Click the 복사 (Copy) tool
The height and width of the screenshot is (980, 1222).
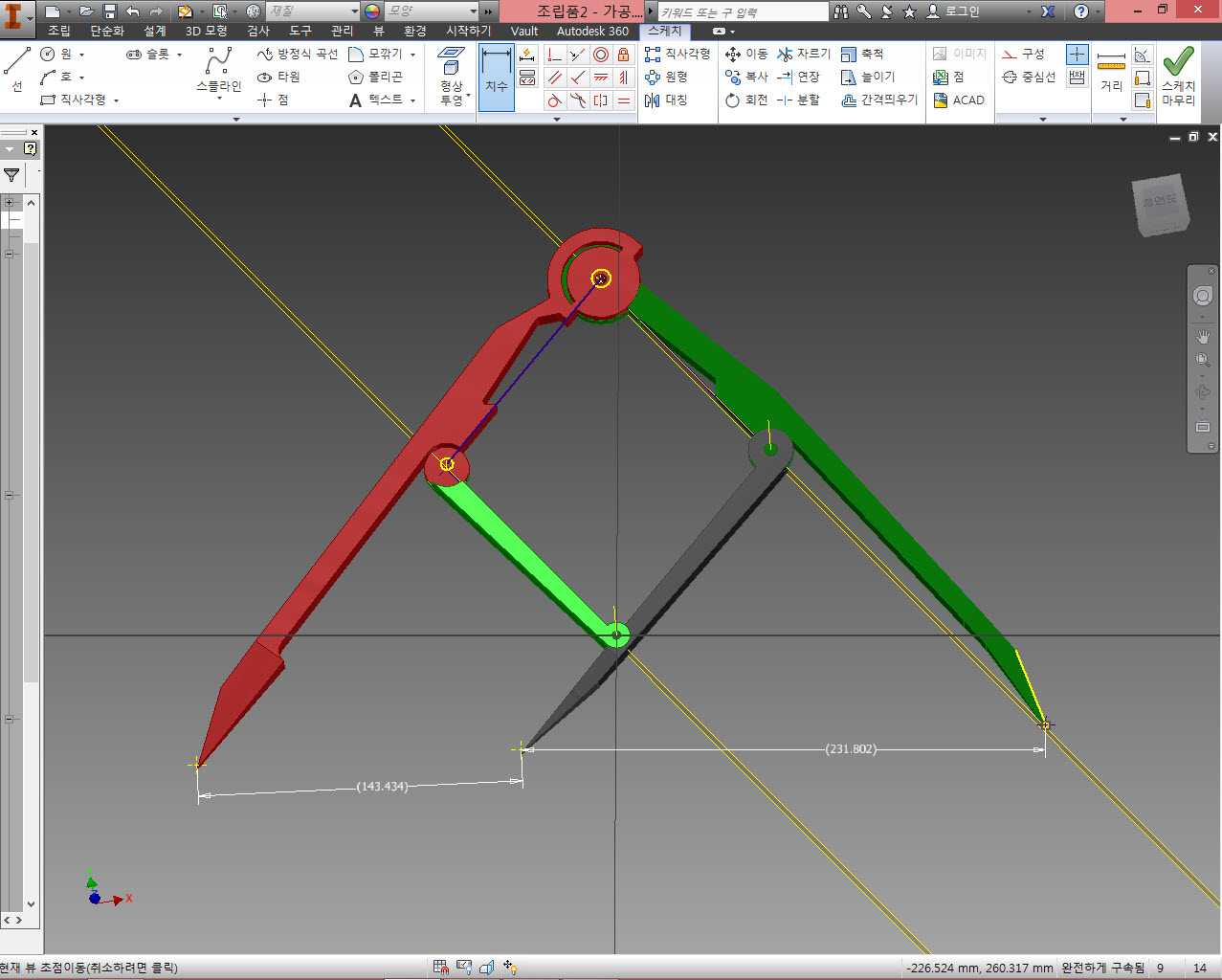(x=746, y=77)
